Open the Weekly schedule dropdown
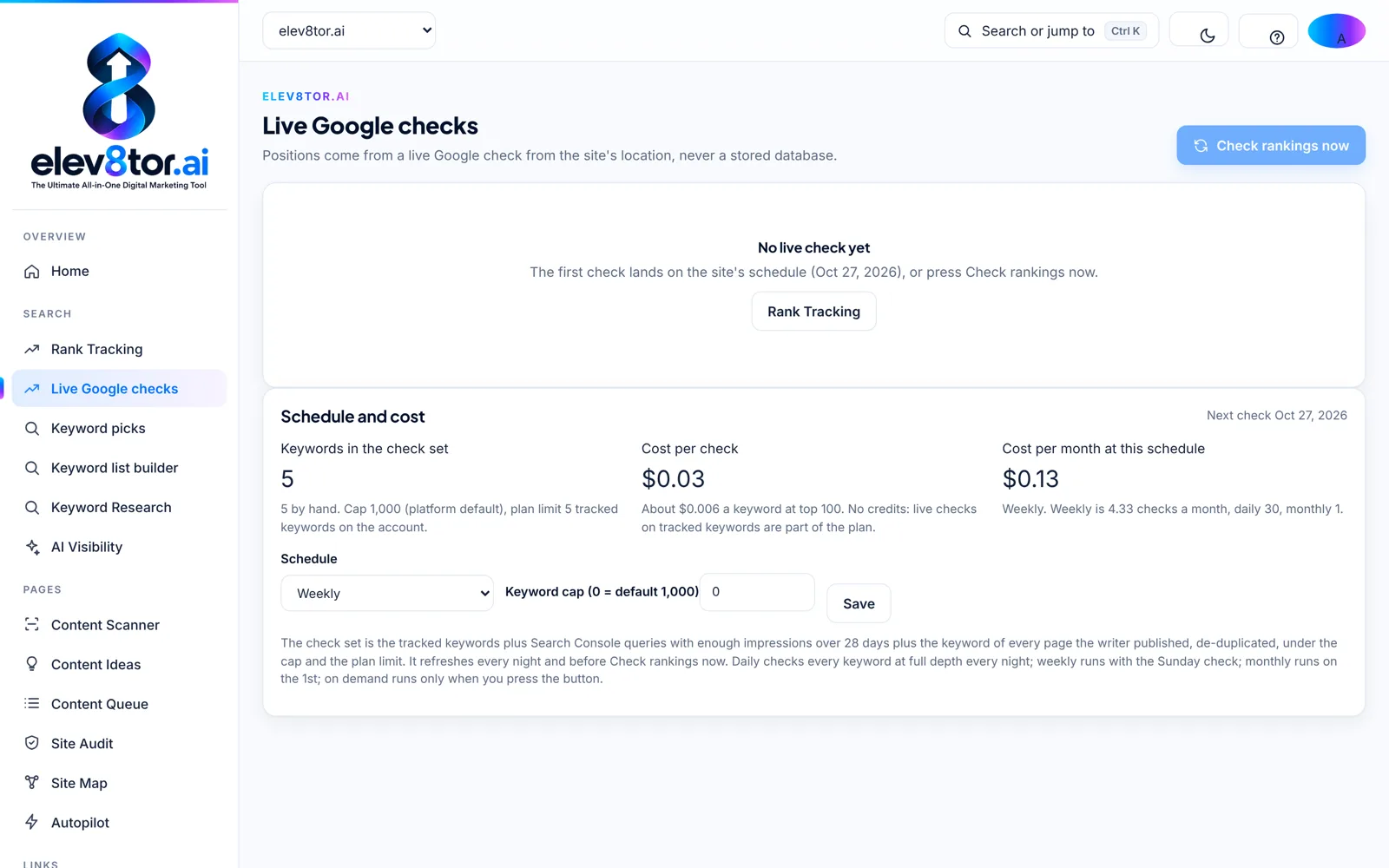The image size is (1389, 868). point(387,594)
